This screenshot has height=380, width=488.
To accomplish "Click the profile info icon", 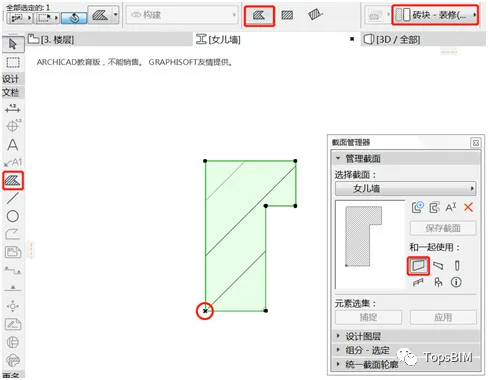I will 456,282.
